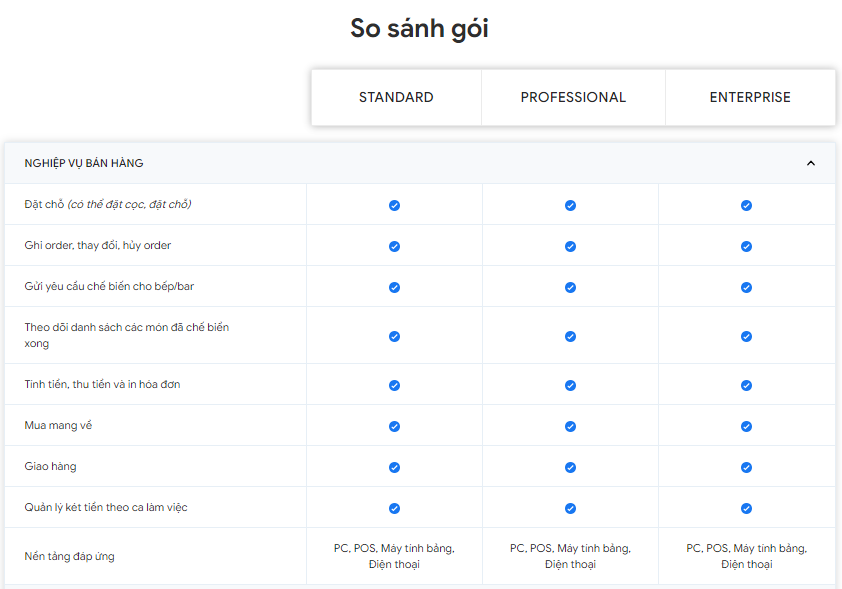Click Standard checkmark for Mua mang về row
Screen dimensions: 842x589
coord(394,426)
